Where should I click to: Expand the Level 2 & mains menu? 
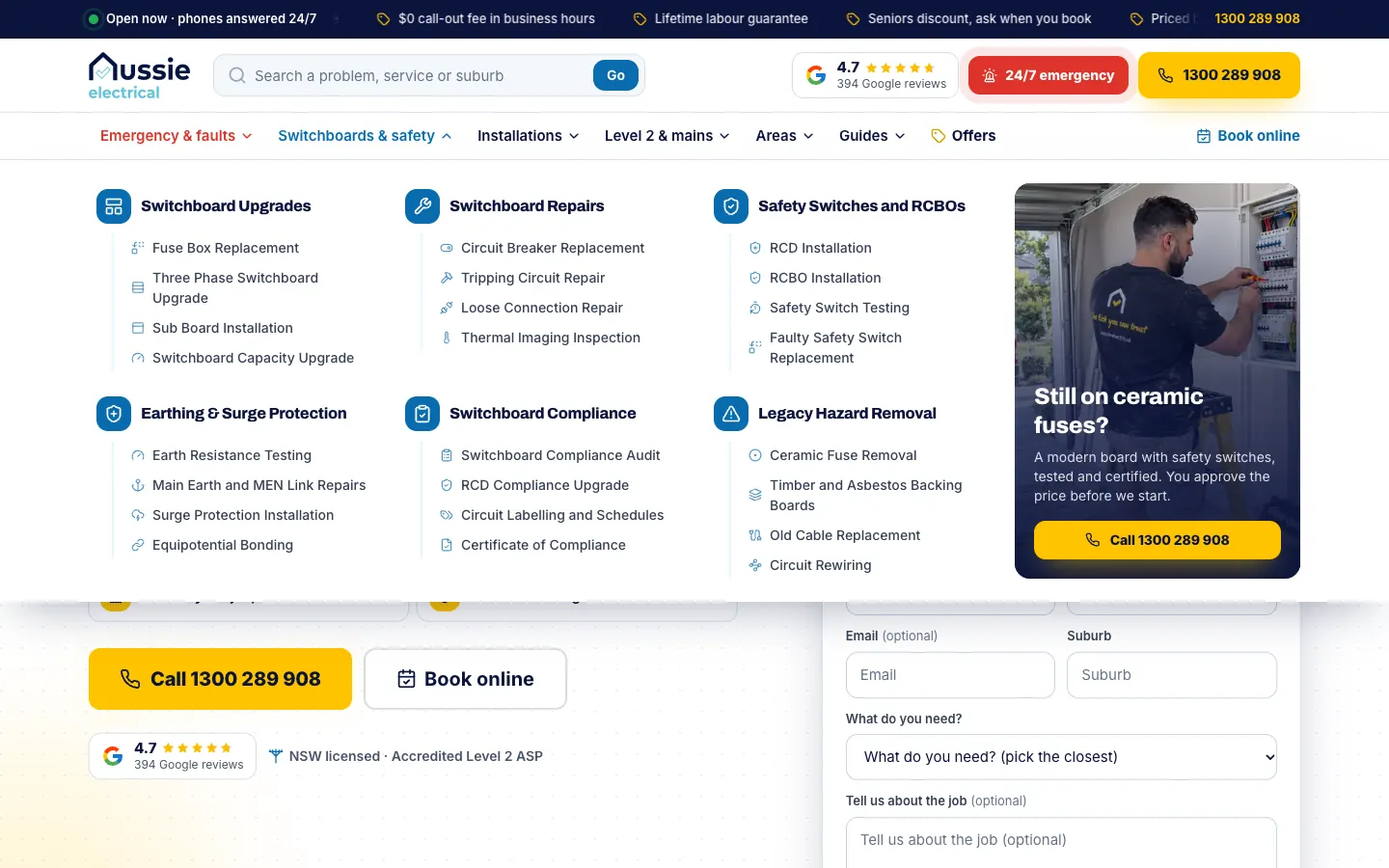pos(667,136)
